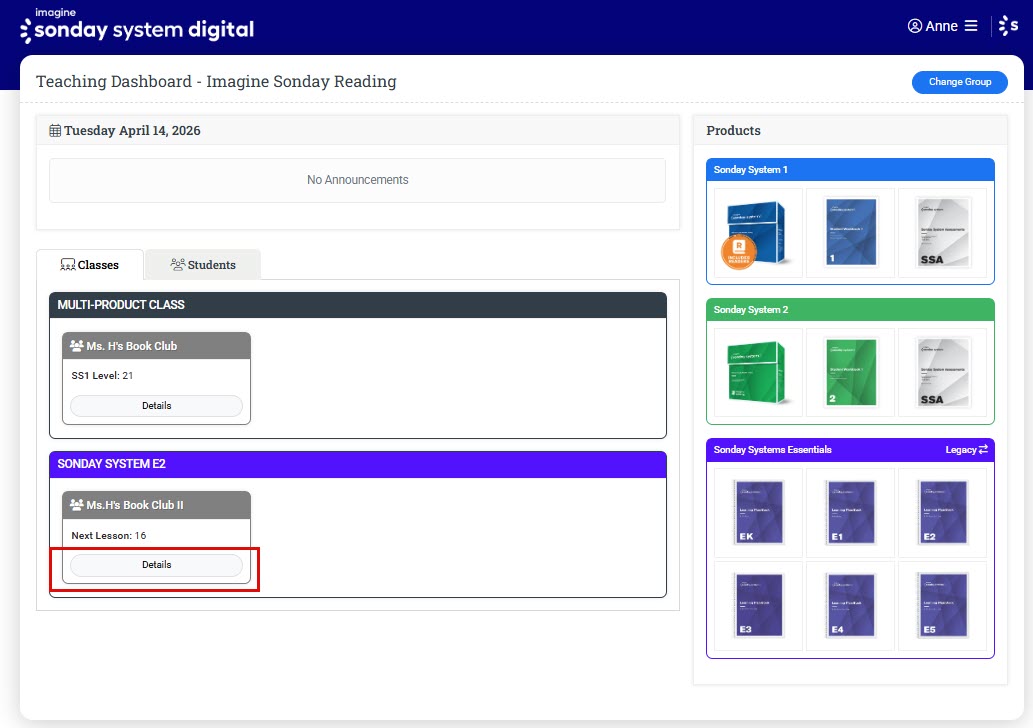Click the No Announcements box

pyautogui.click(x=357, y=180)
